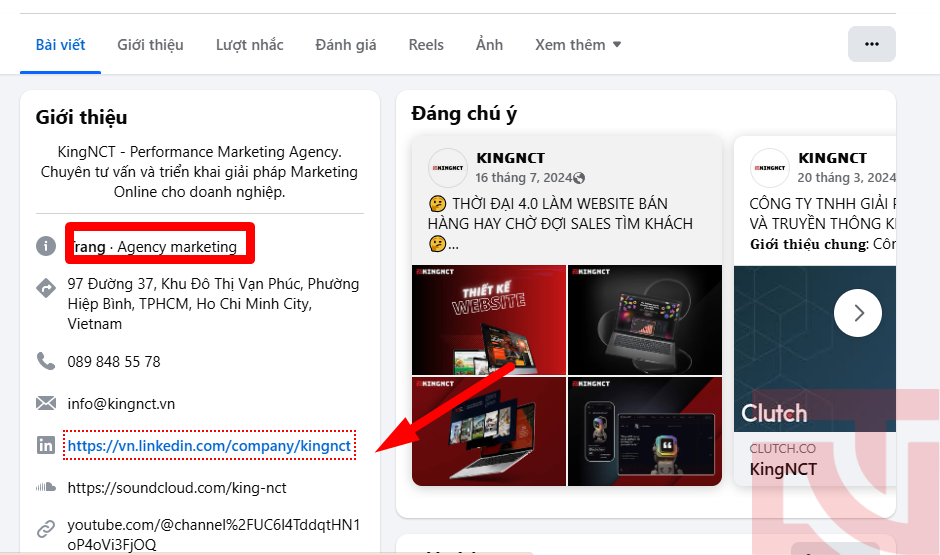
Task: Click the phone number 089 848 55 78
Action: point(114,362)
